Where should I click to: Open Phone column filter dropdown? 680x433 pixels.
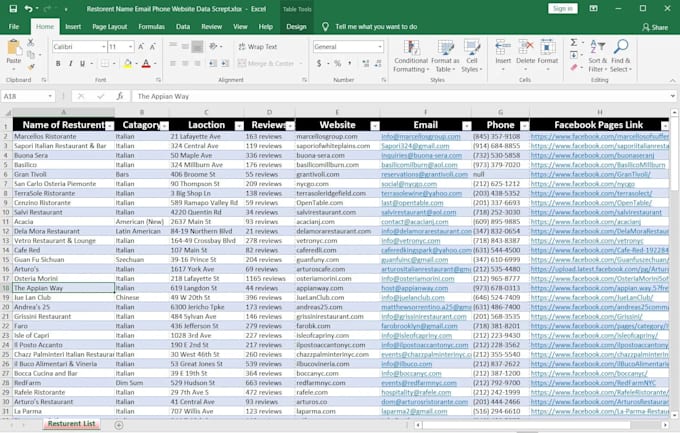coord(524,126)
